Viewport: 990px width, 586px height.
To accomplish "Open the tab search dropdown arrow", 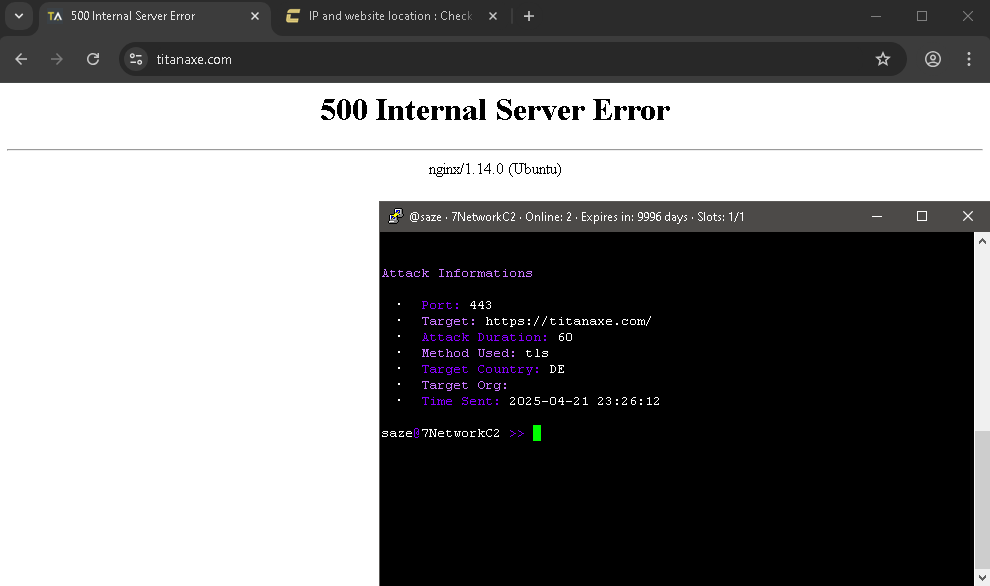I will [19, 16].
